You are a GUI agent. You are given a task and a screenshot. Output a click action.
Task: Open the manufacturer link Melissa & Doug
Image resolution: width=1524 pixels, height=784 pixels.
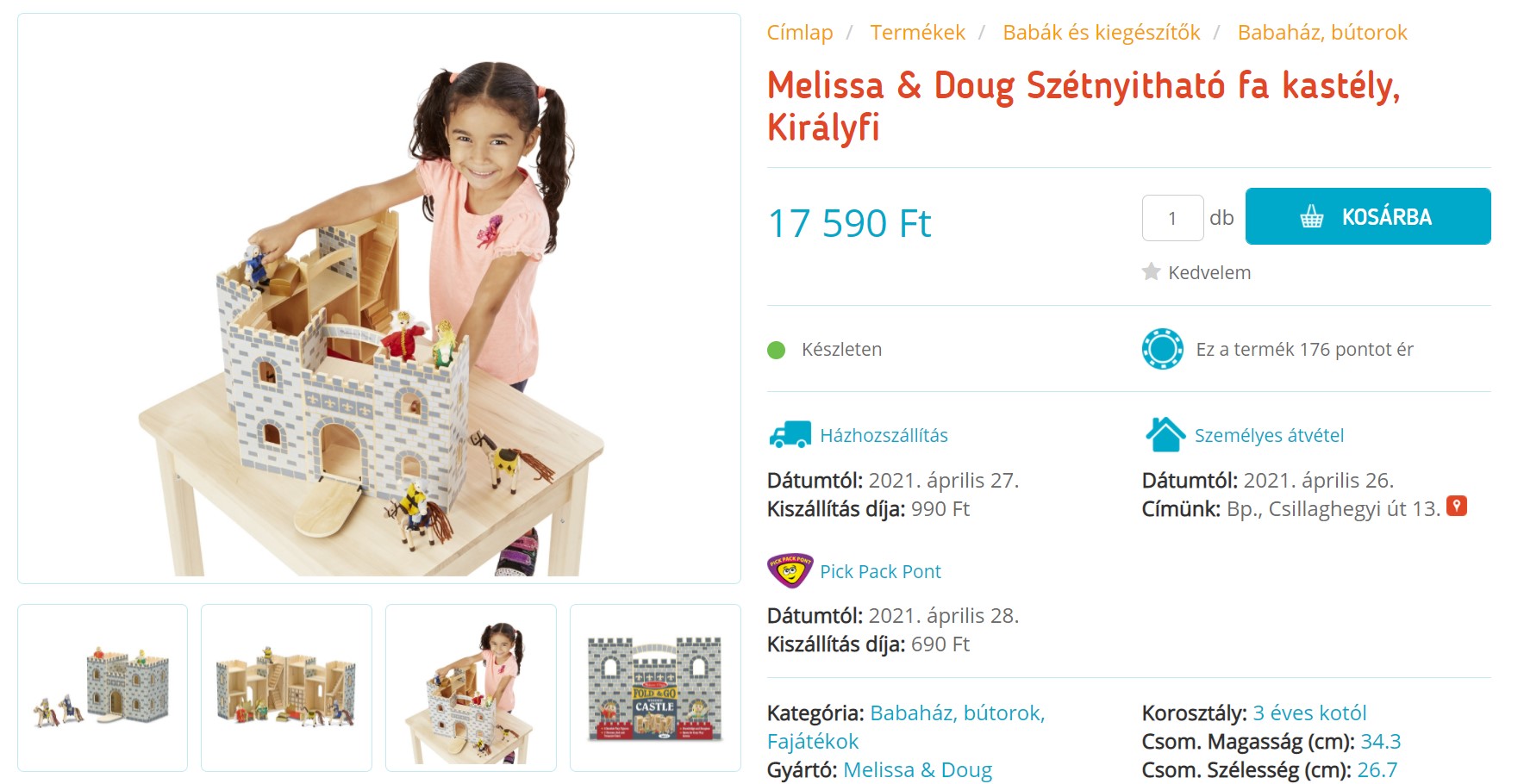coord(917,769)
